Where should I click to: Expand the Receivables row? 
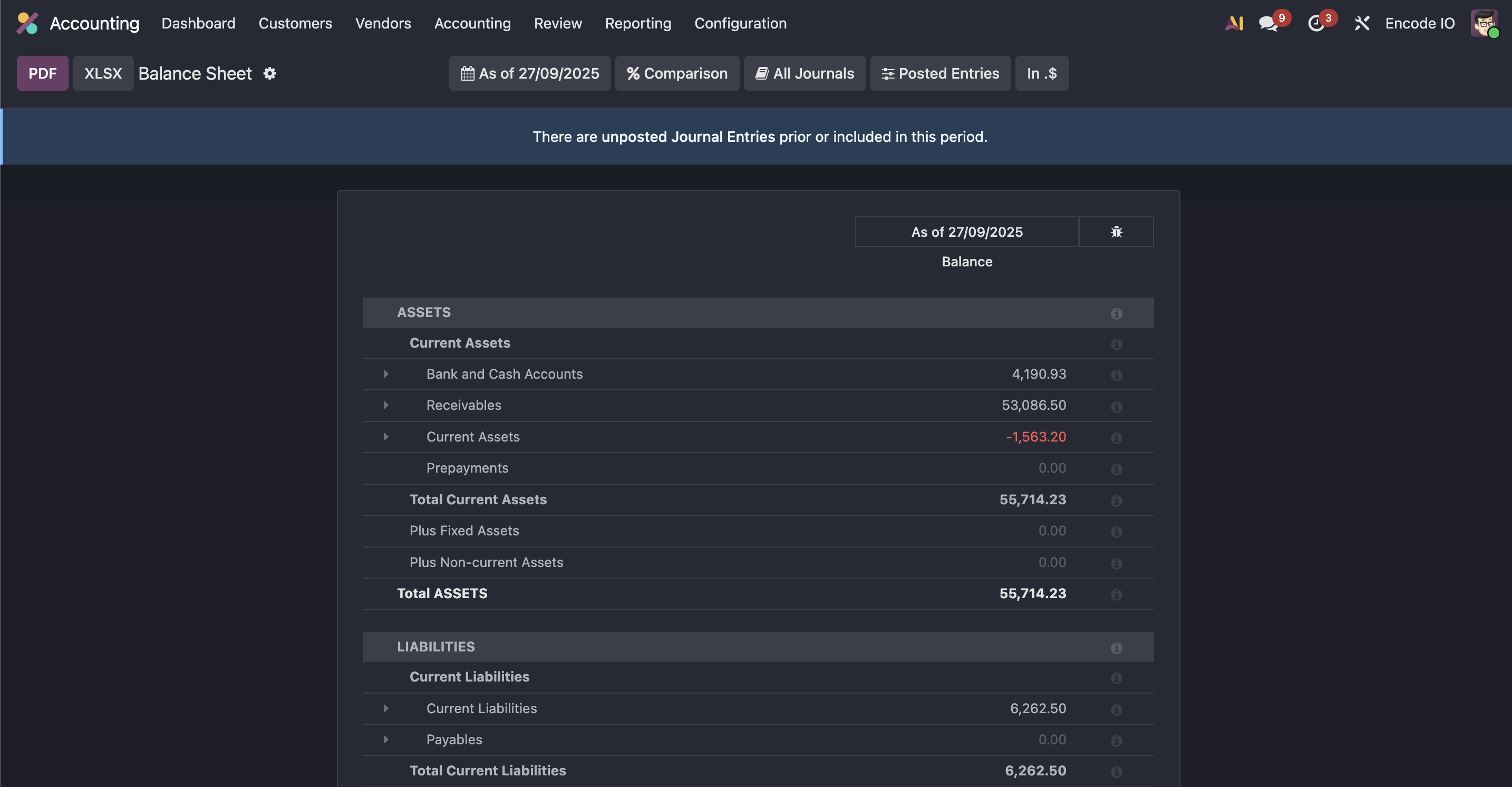click(x=385, y=405)
